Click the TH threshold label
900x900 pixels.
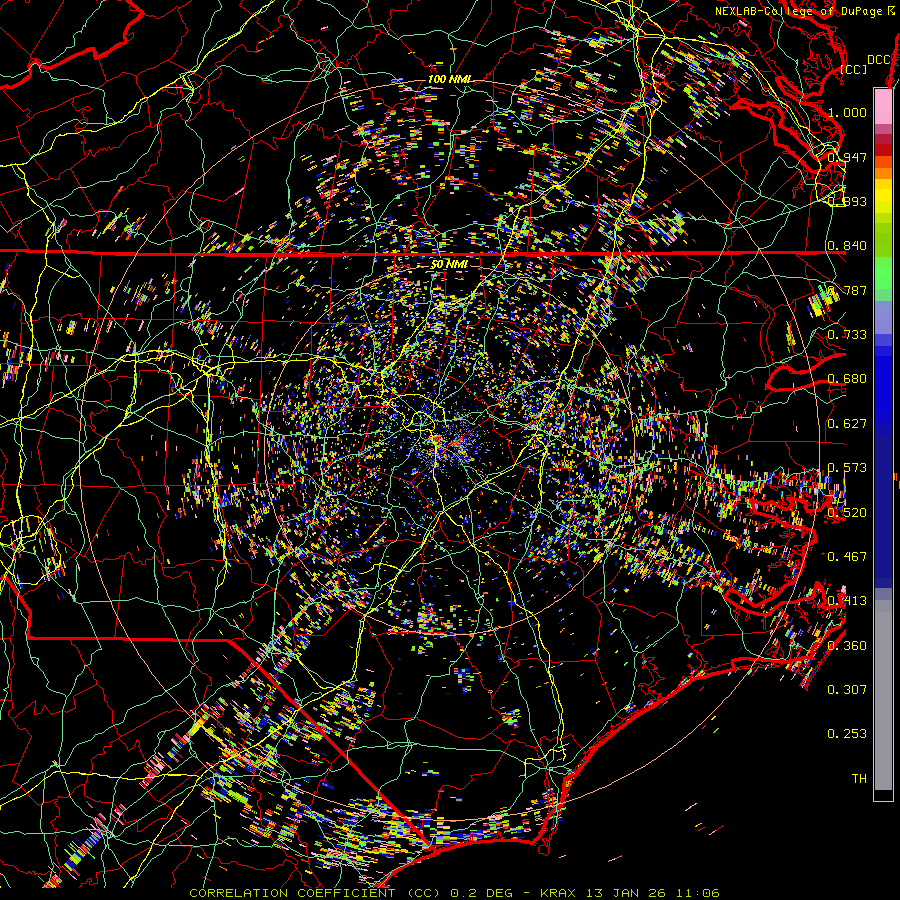click(x=859, y=778)
